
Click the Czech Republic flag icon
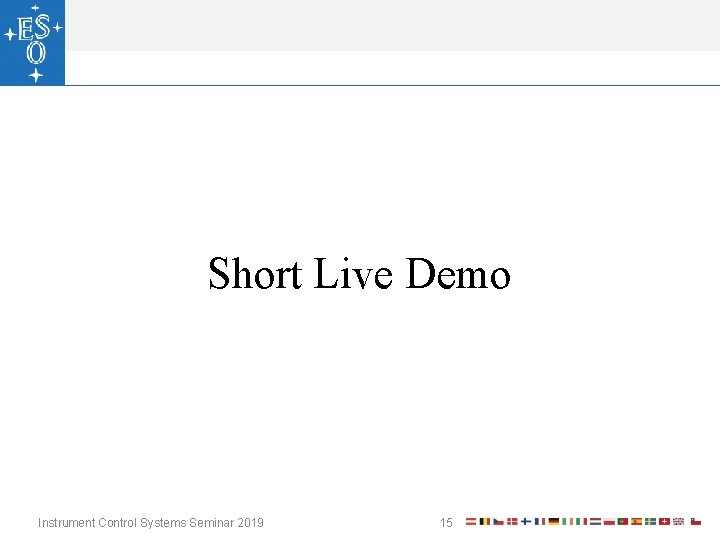point(499,521)
